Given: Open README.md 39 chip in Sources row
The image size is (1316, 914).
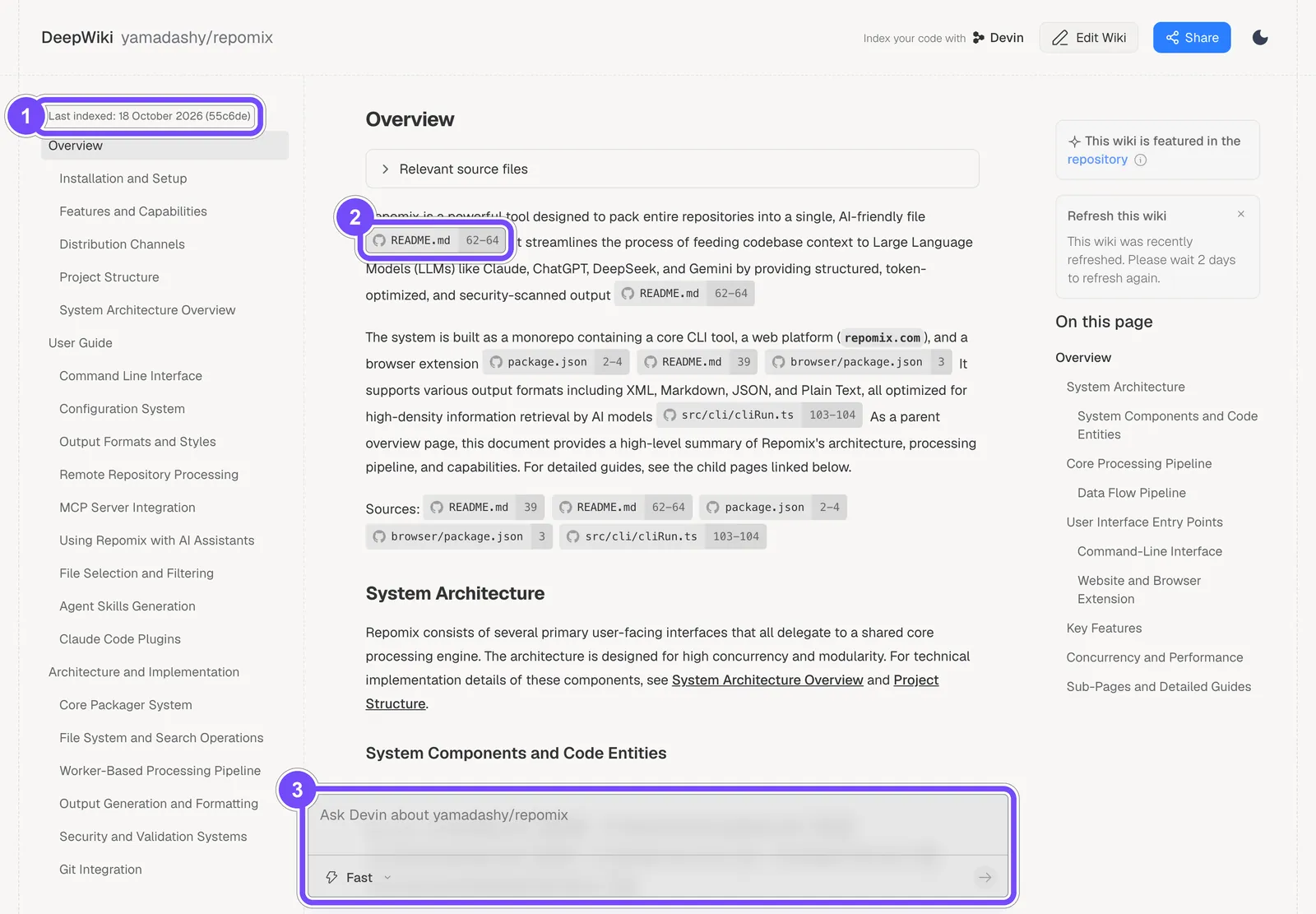Looking at the screenshot, I should (484, 508).
